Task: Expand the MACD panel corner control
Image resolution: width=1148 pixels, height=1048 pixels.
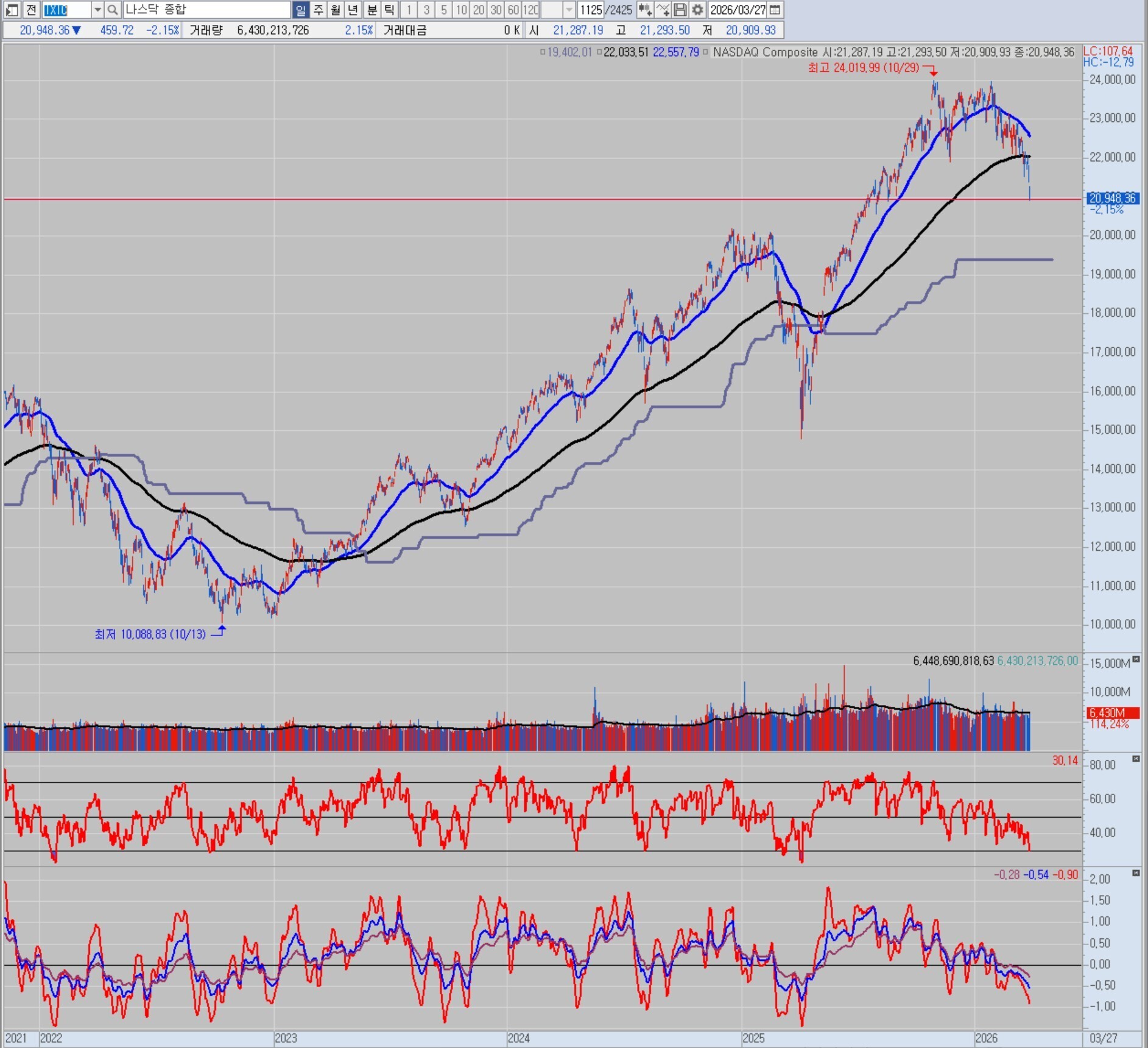Action: click(1136, 874)
